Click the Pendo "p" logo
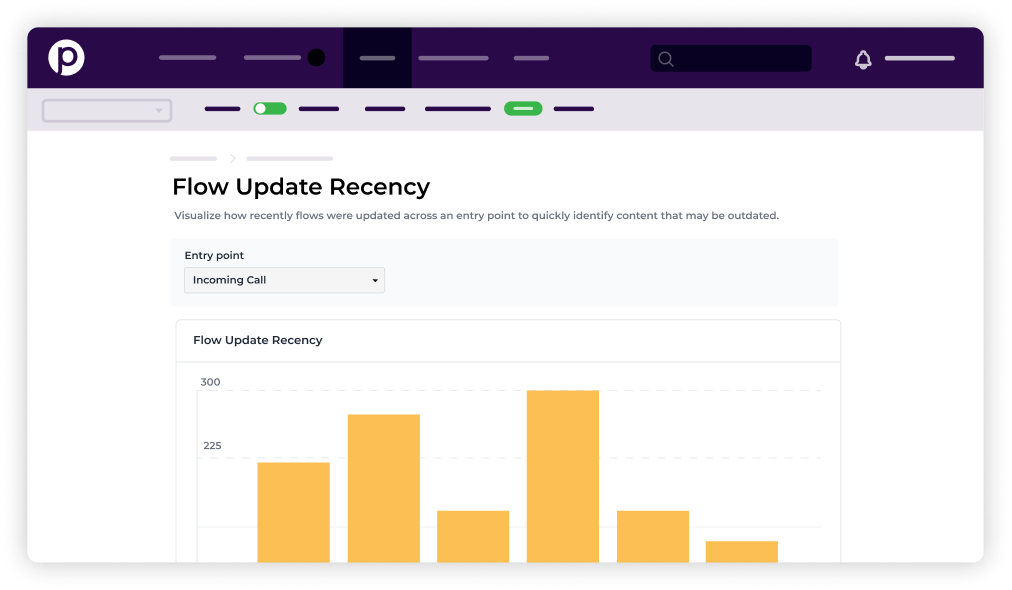The width and height of the screenshot is (1012, 590). click(66, 57)
